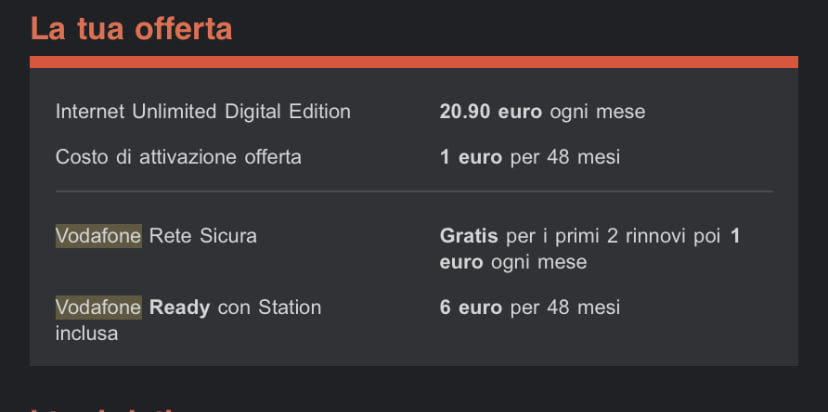Image resolution: width=828 pixels, height=412 pixels.
Task: Click "euro ogni mese" under Gratis line
Action: coord(513,262)
